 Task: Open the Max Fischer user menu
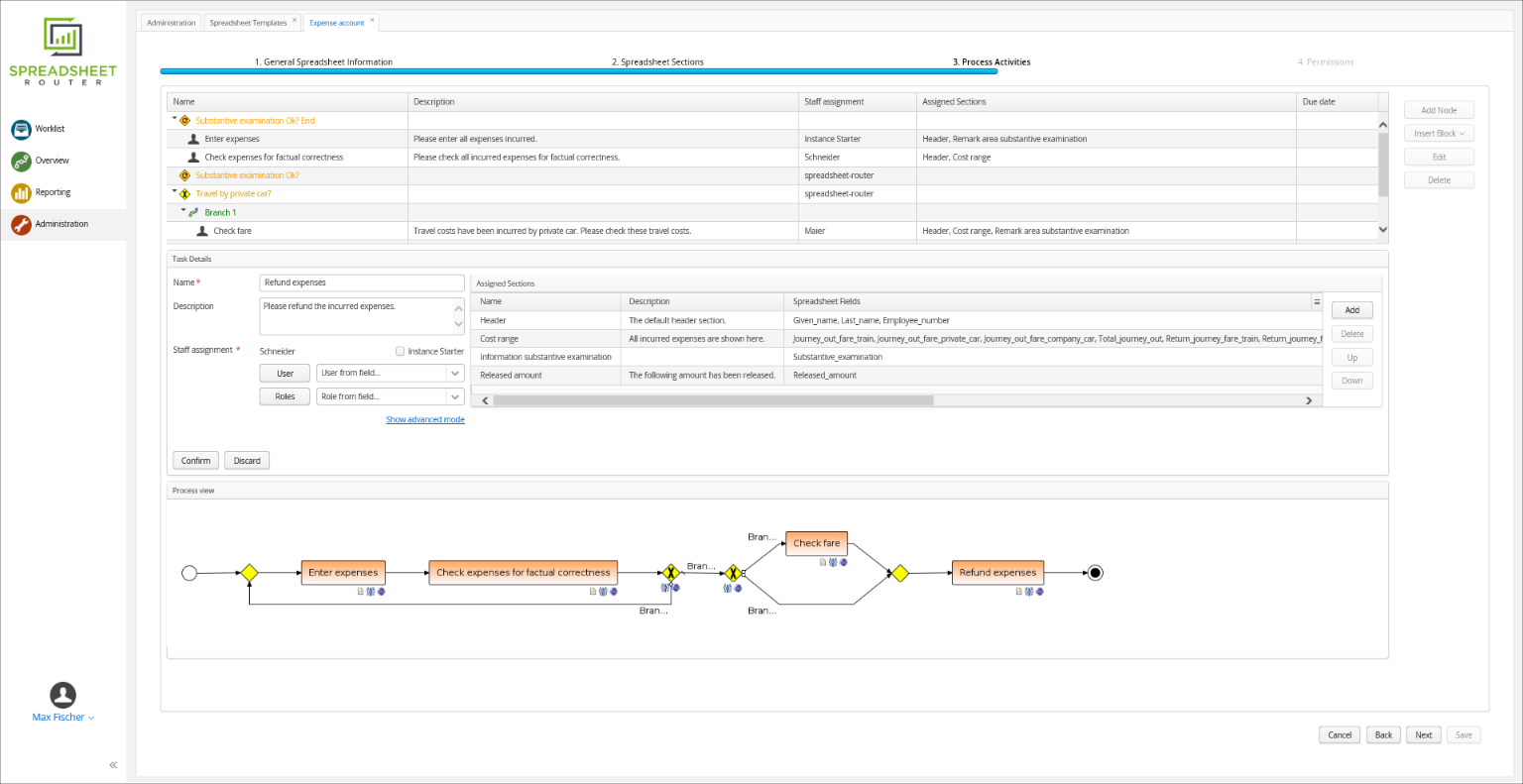62,718
